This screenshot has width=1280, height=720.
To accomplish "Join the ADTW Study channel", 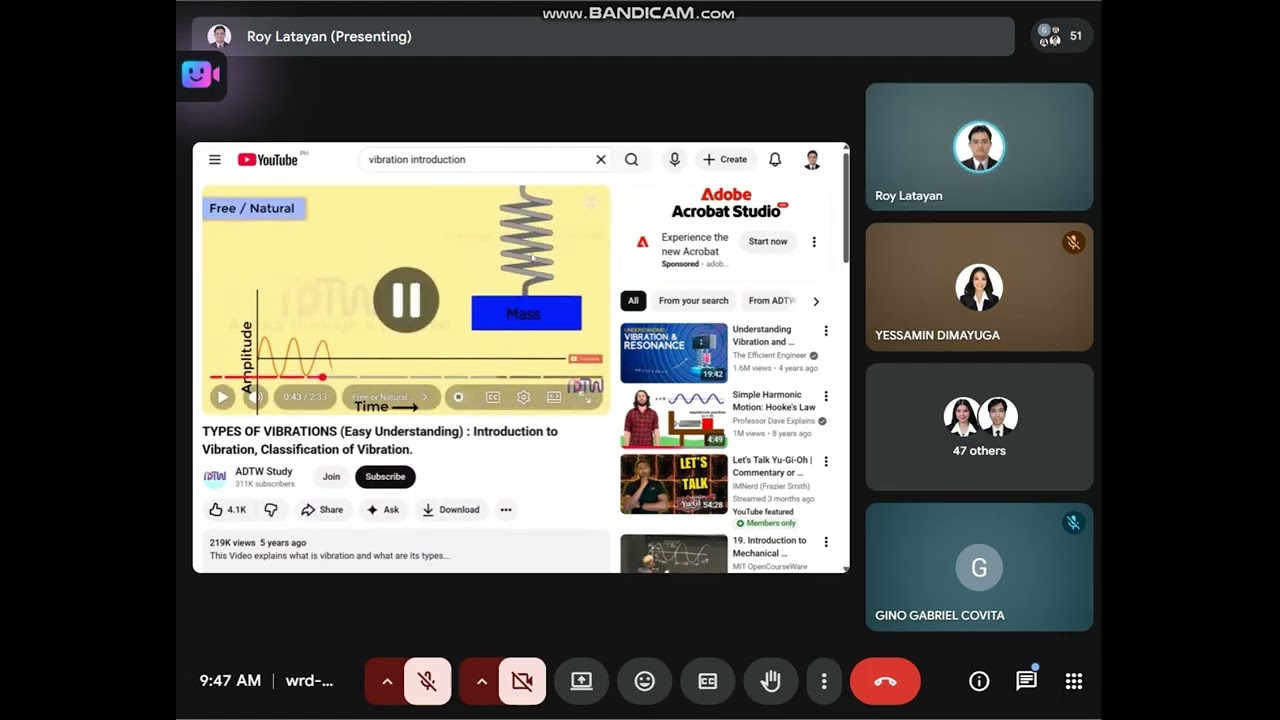I will (331, 477).
